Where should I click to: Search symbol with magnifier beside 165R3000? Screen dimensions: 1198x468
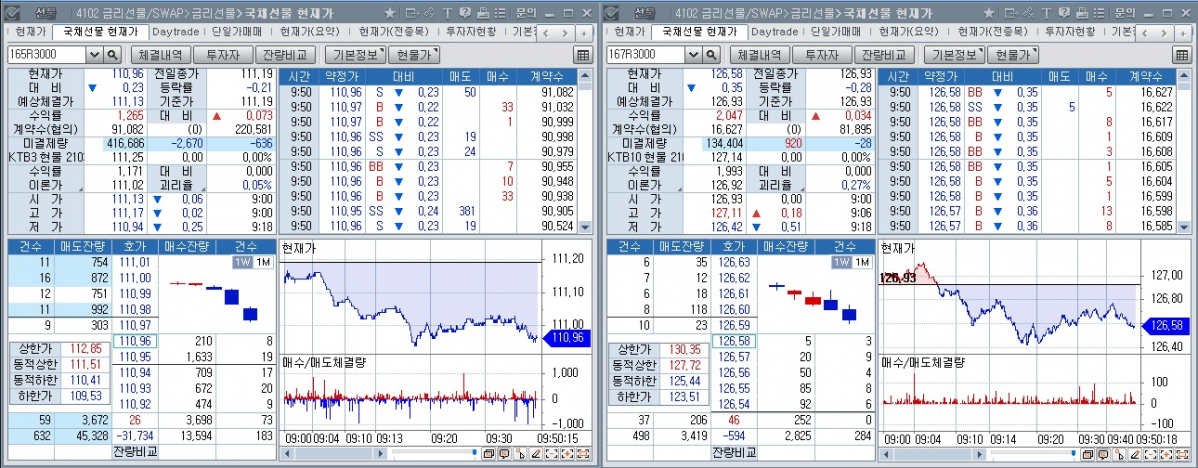point(112,55)
